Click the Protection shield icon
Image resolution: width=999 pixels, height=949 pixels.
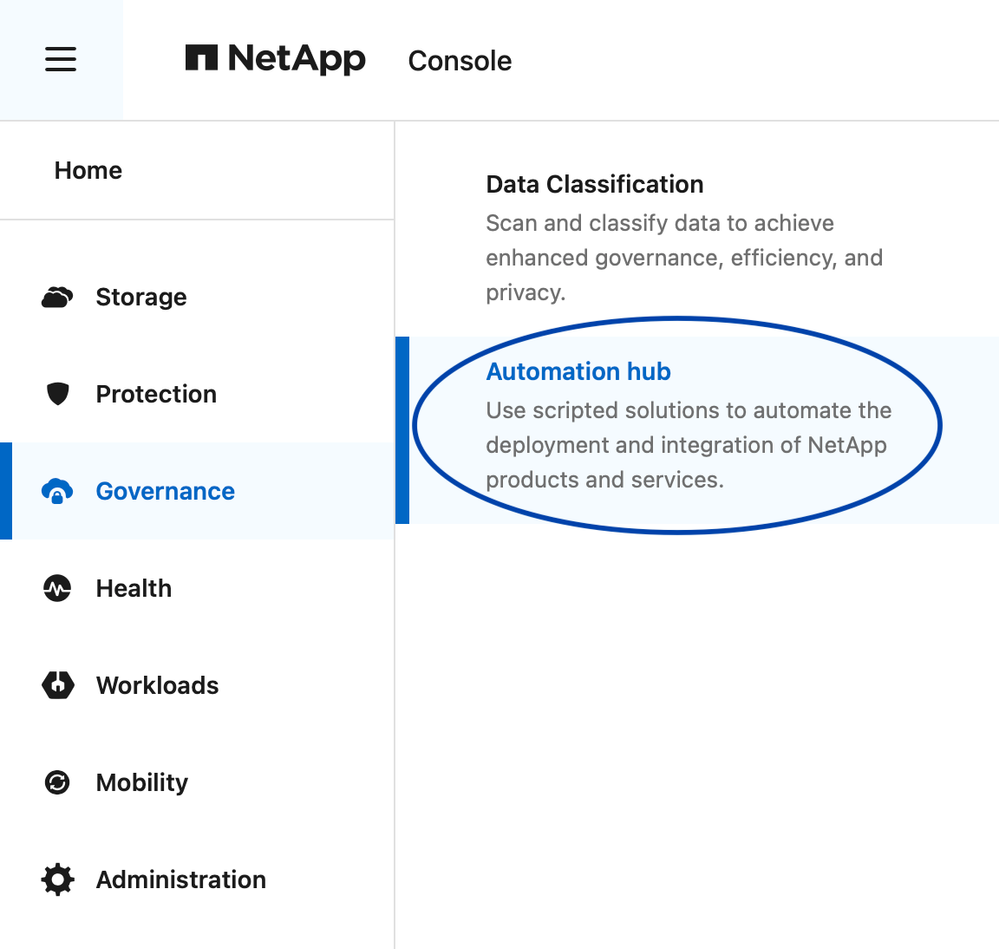58,394
